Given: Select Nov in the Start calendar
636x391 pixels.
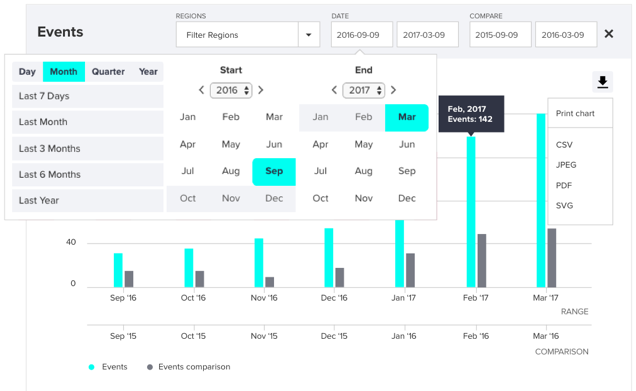Looking at the screenshot, I should pos(231,198).
